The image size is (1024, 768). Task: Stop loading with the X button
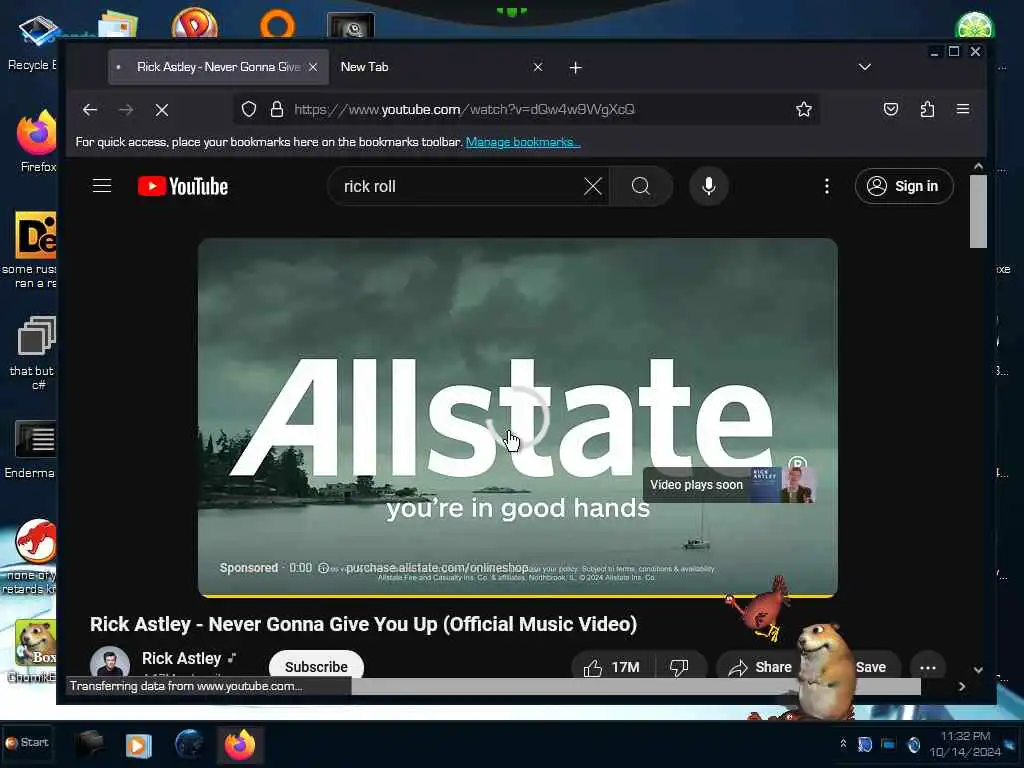[x=162, y=110]
